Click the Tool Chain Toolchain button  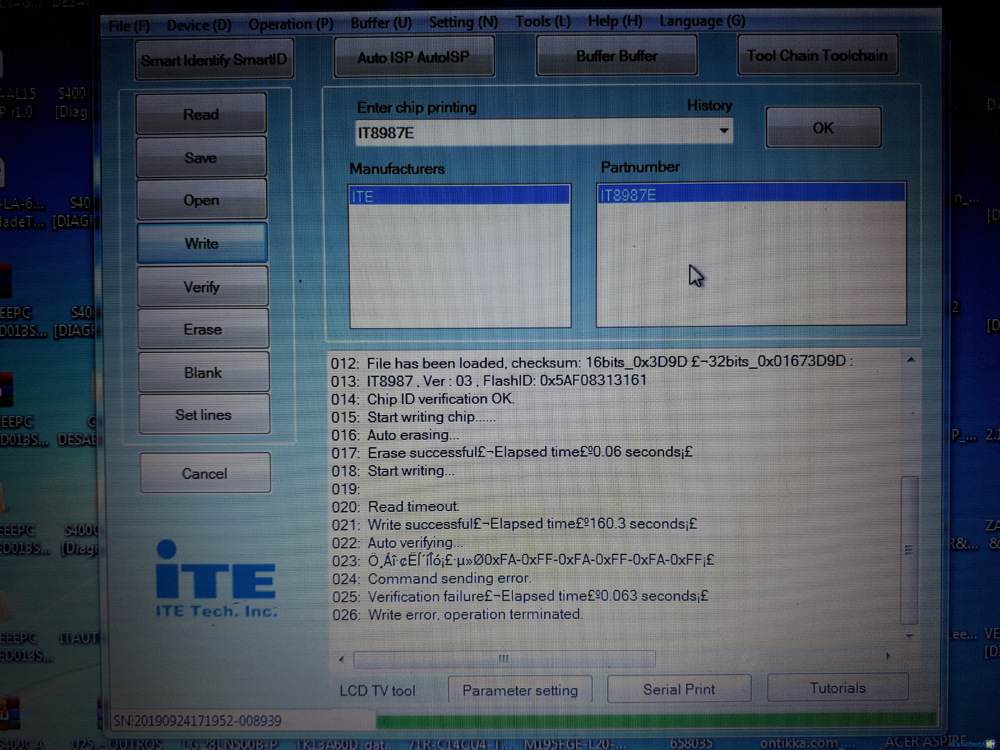pos(816,55)
